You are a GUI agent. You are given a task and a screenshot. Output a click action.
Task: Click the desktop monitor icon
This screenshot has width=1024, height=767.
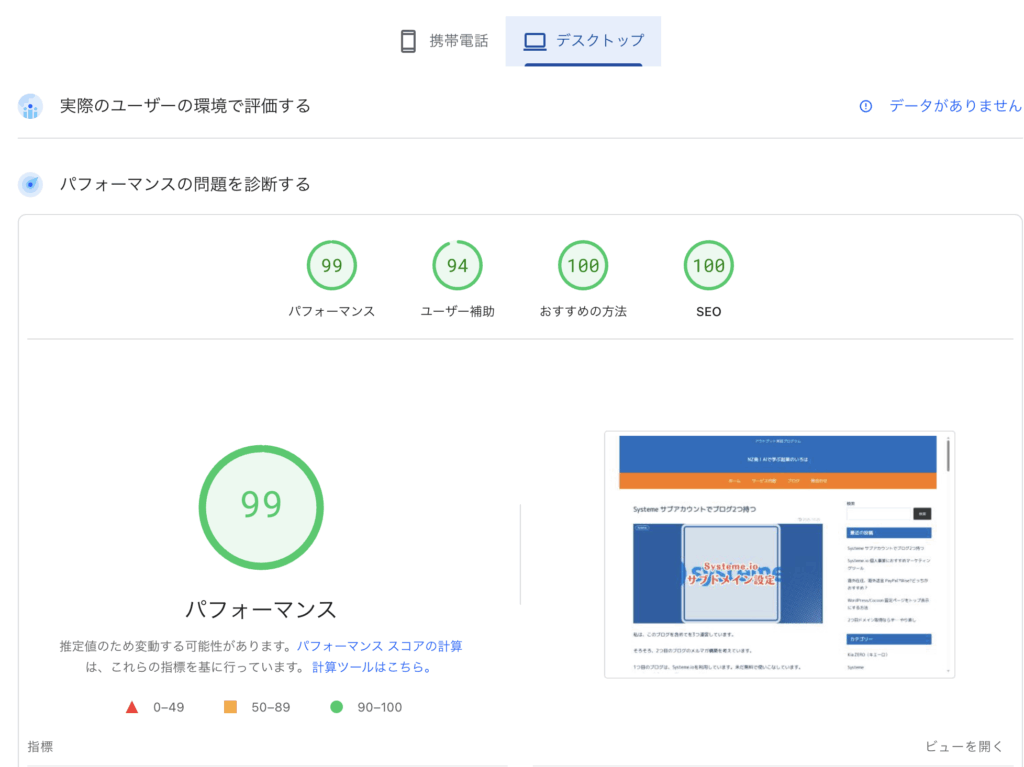tap(535, 41)
